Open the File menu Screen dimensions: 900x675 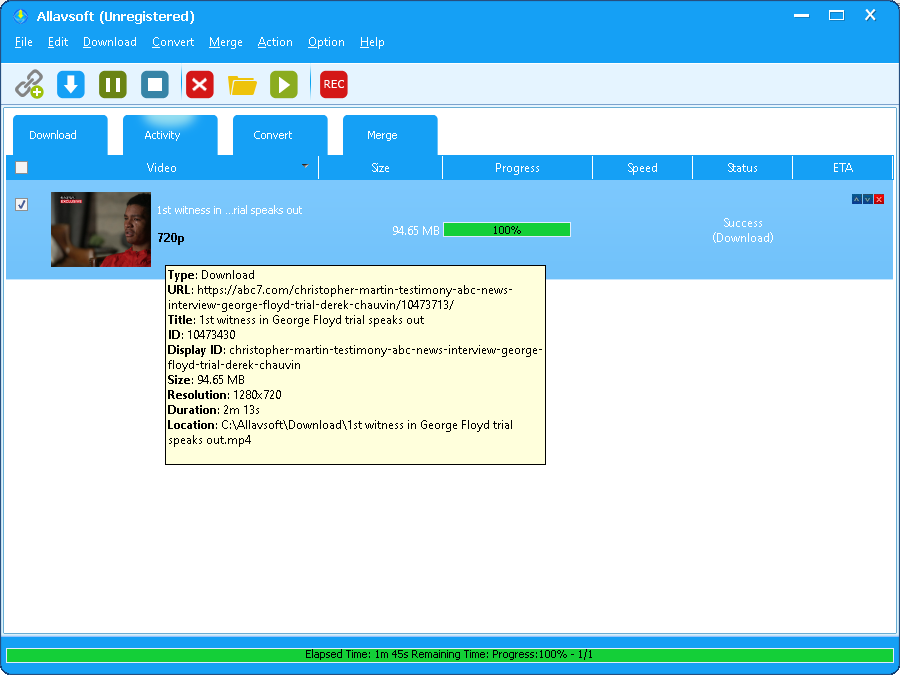24,42
